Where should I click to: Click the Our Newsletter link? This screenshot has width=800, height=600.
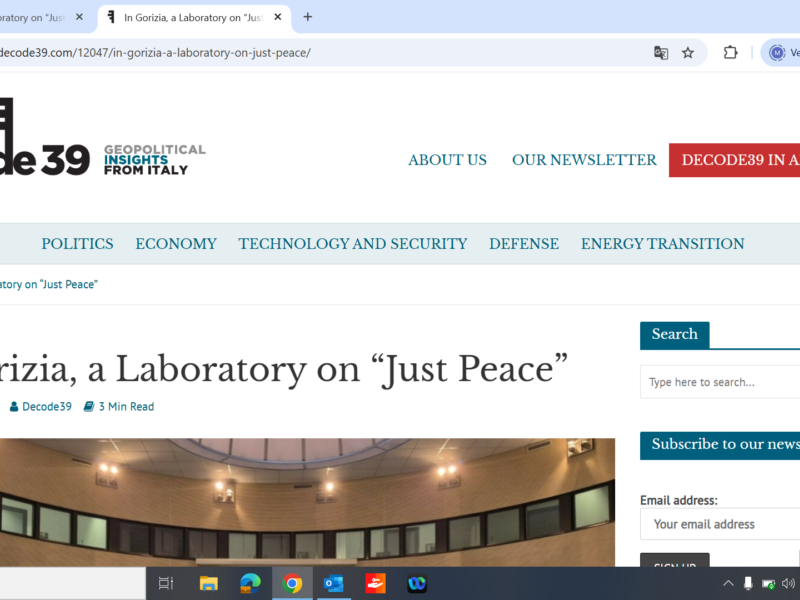point(584,160)
